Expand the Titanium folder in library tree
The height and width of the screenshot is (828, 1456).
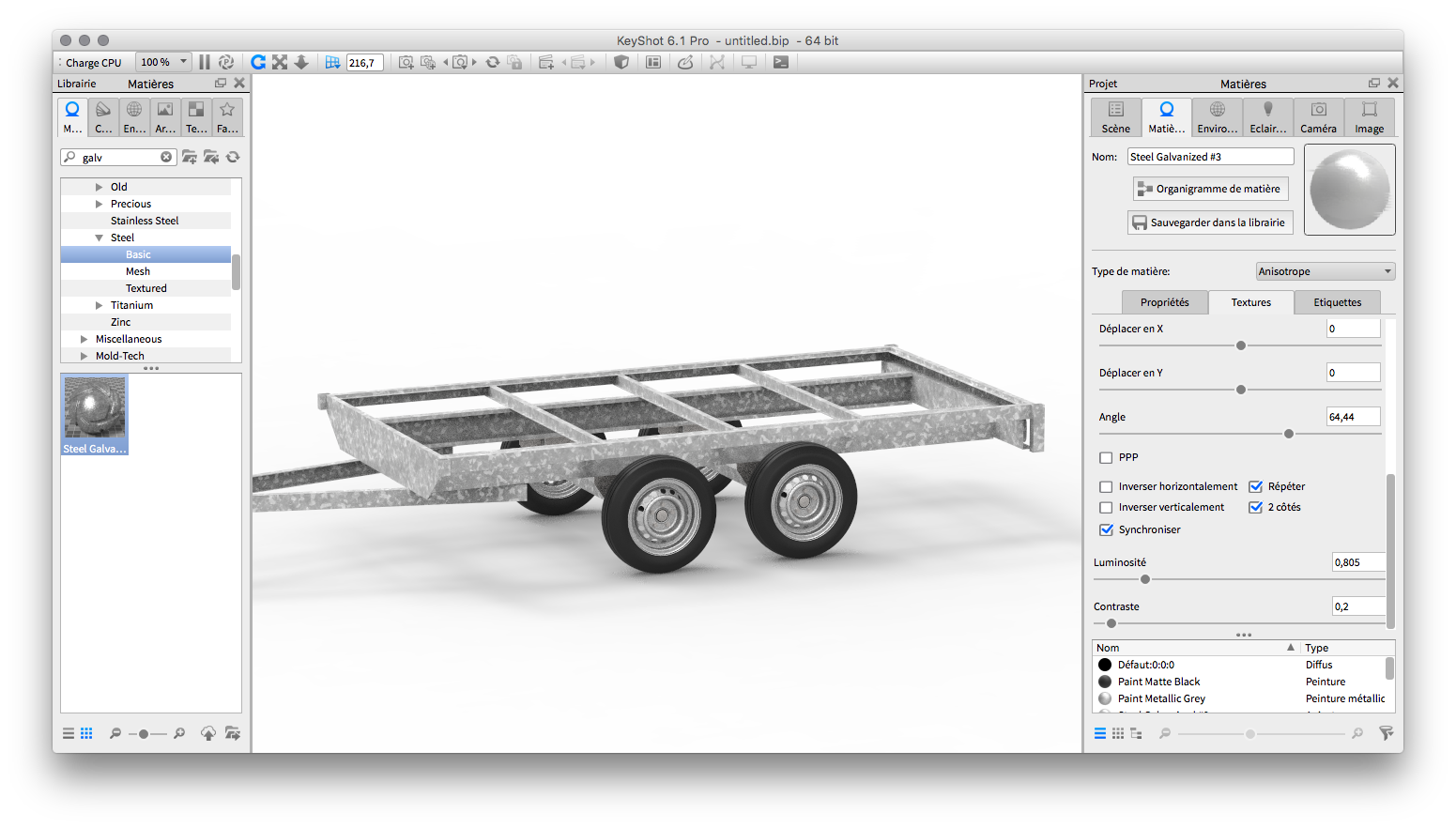[x=100, y=305]
